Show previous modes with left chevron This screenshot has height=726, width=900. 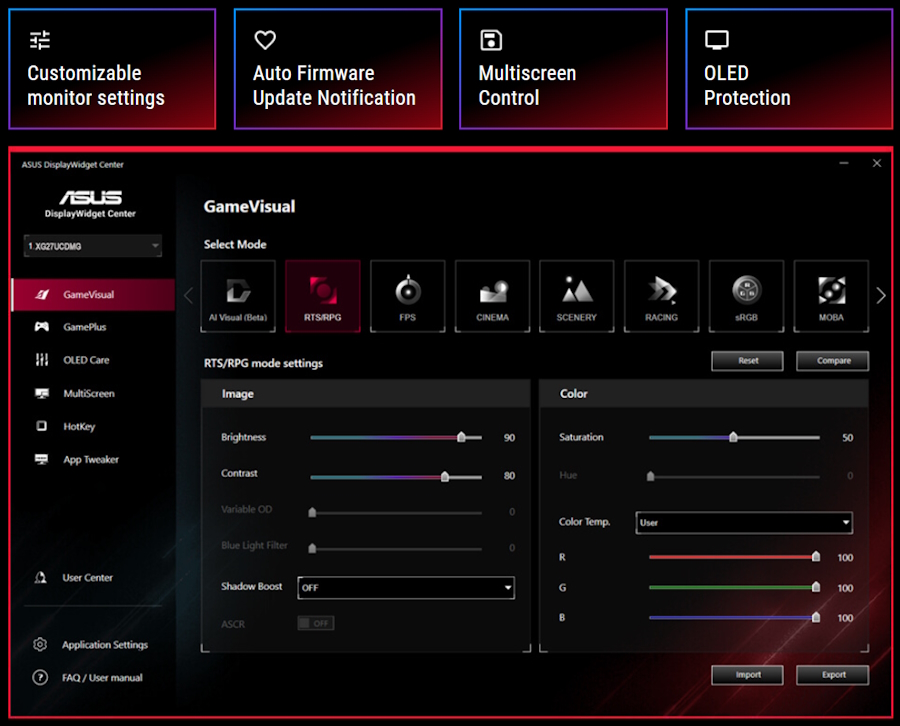(188, 296)
